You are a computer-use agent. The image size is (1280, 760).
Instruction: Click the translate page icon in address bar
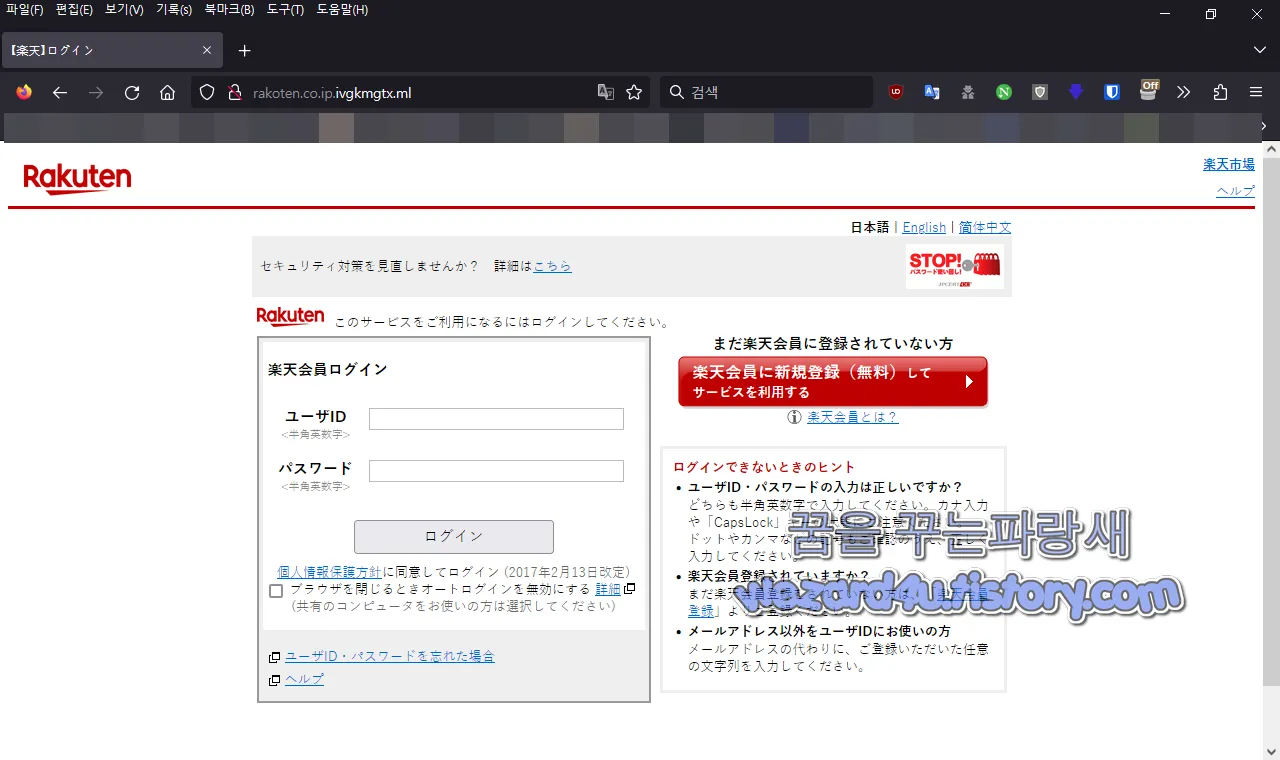tap(606, 92)
